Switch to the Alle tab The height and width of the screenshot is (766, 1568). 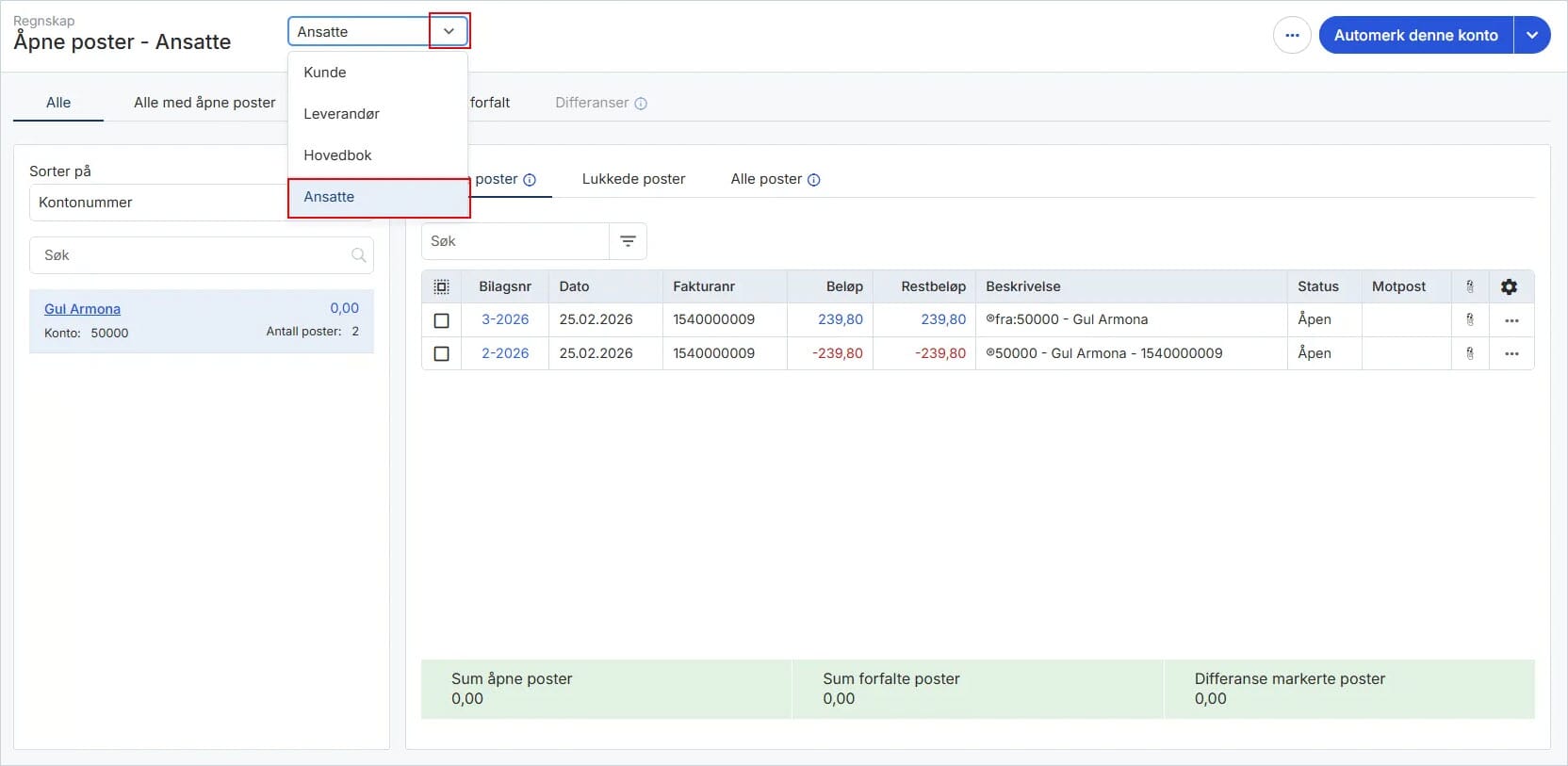click(x=58, y=103)
